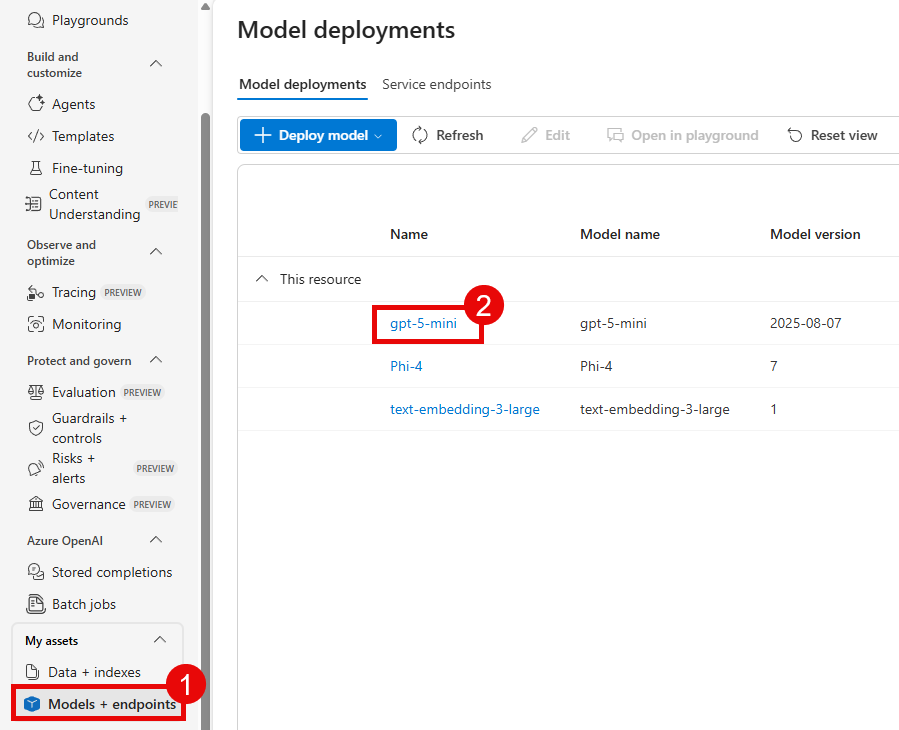Open the Deploy model dropdown
The image size is (899, 730).
coord(317,134)
